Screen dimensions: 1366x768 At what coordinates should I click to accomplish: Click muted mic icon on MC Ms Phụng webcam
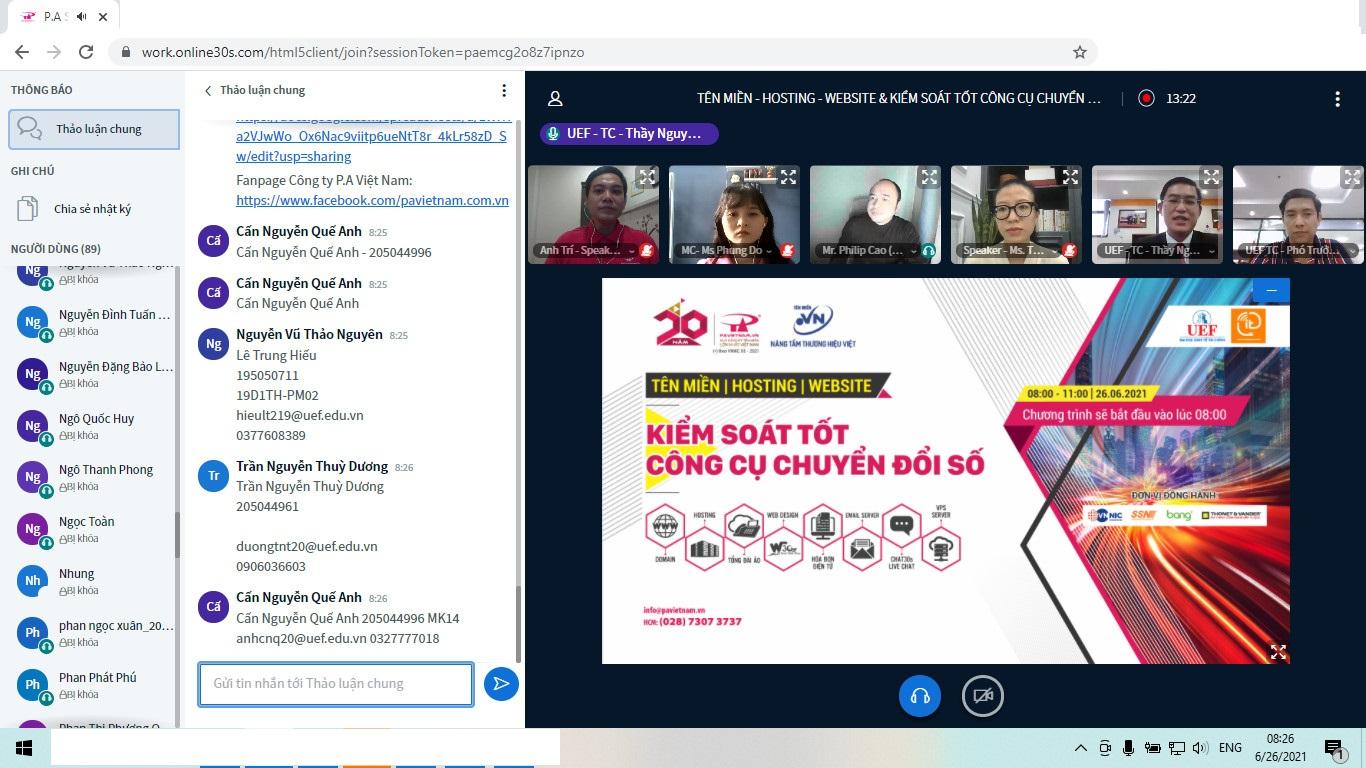[x=788, y=251]
